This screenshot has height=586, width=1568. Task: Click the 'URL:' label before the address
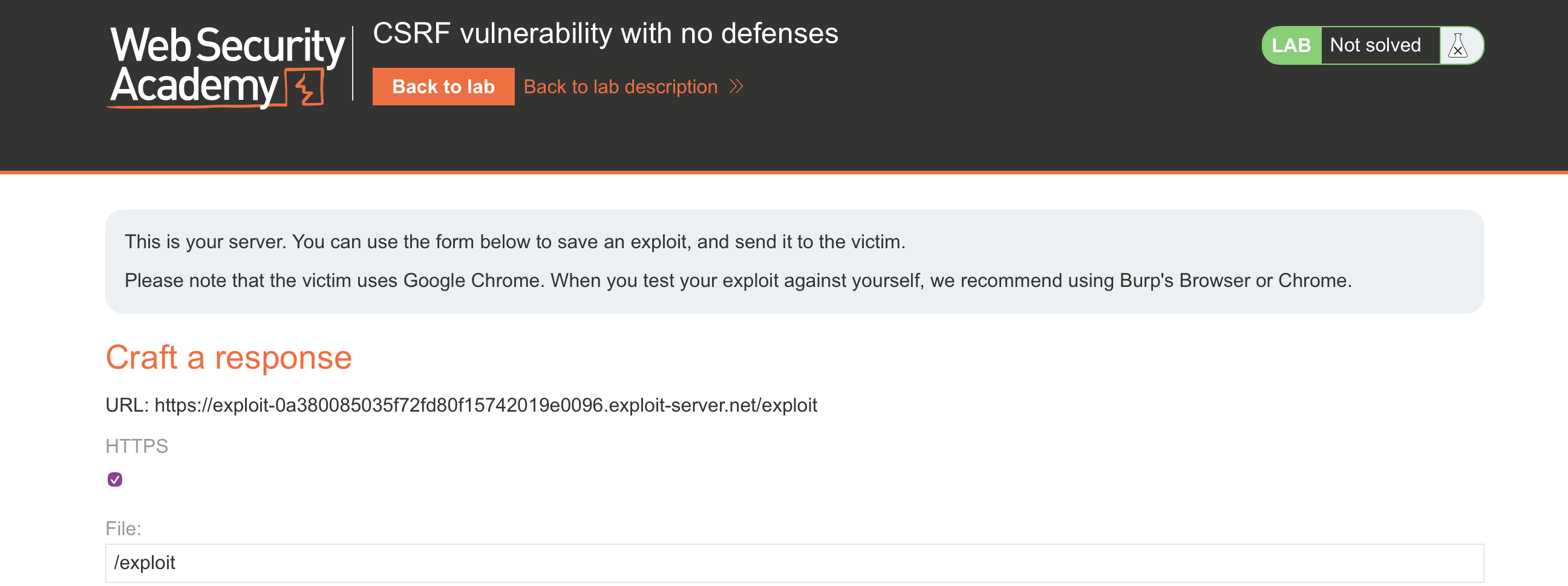[126, 405]
